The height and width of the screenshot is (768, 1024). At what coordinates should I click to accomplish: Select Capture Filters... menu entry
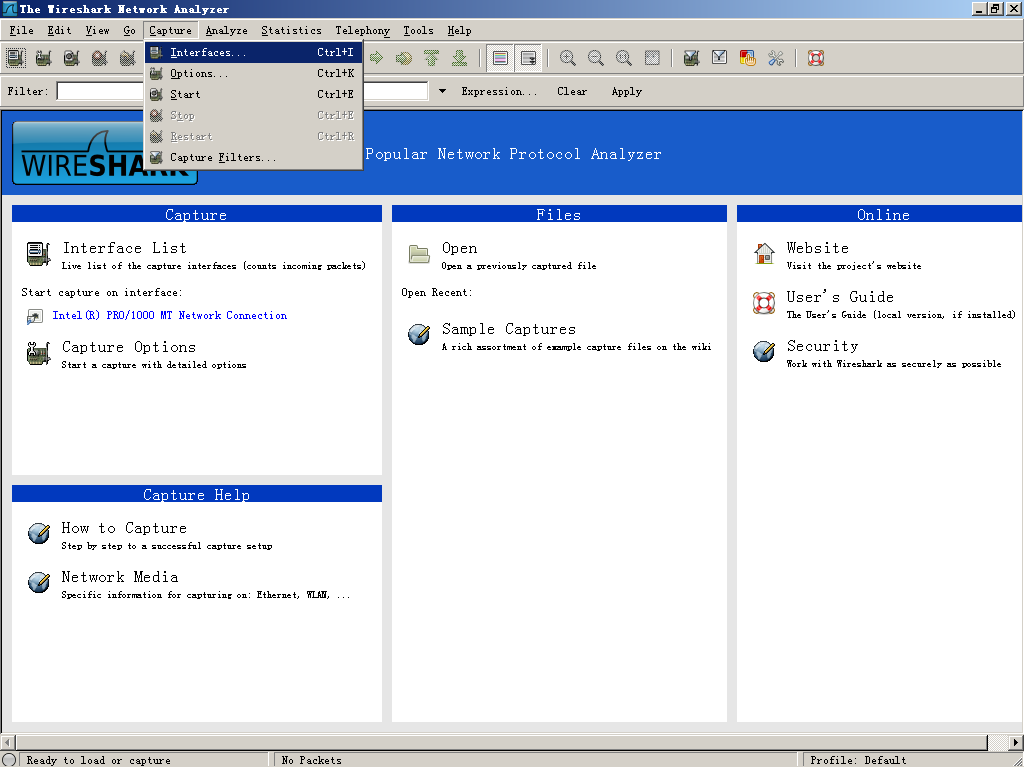(253, 157)
